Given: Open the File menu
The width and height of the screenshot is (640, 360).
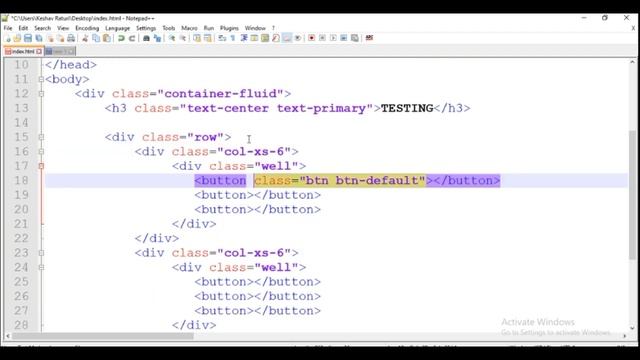Looking at the screenshot, I should click(x=8, y=28).
